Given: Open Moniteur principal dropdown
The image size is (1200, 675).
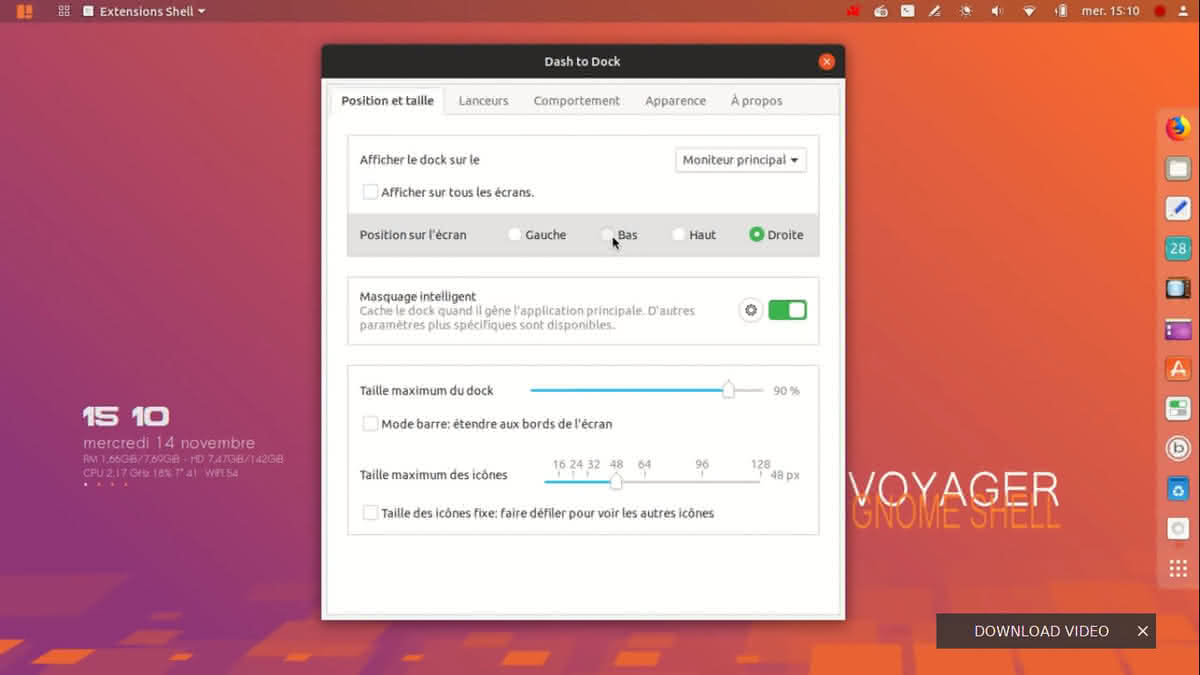Looking at the screenshot, I should 741,160.
